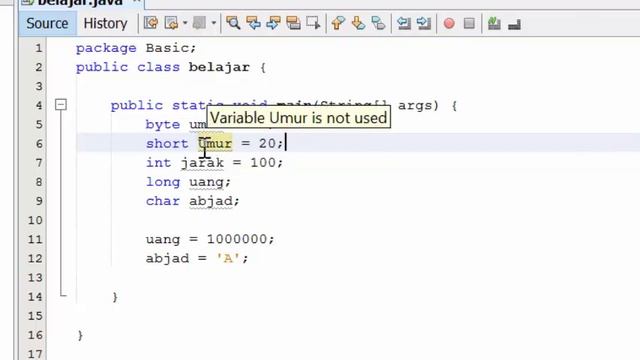Click Find Selection magnifier icon
Screen dimensions: 640x360
pos(233,23)
